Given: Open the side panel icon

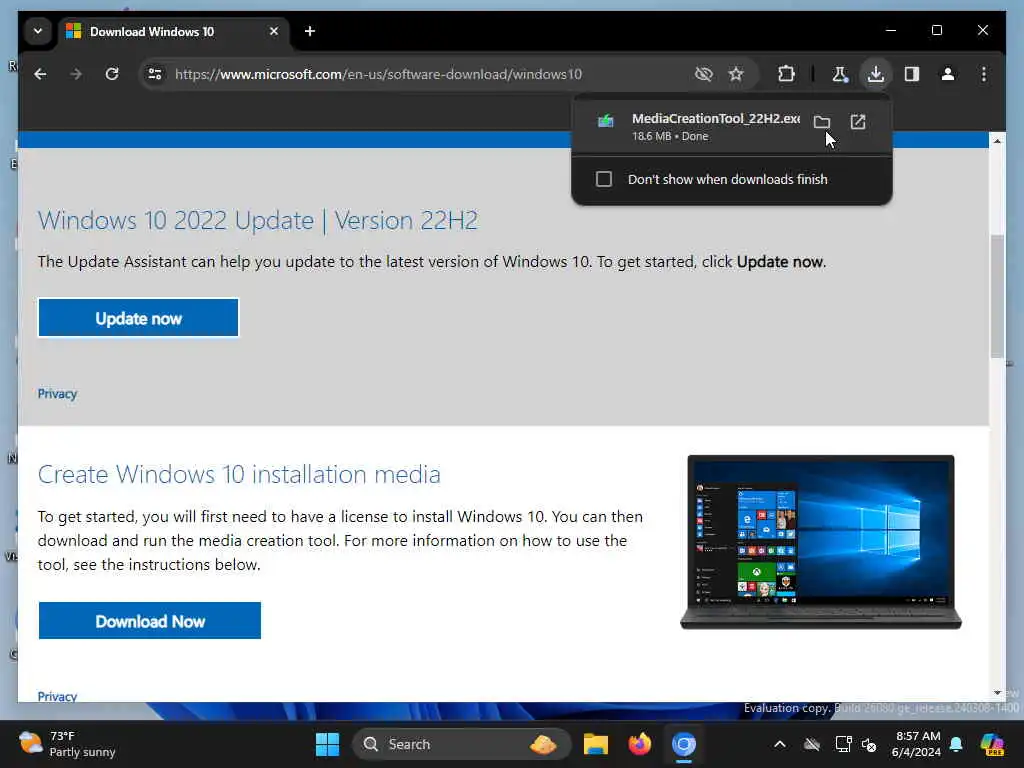Looking at the screenshot, I should click(x=912, y=74).
